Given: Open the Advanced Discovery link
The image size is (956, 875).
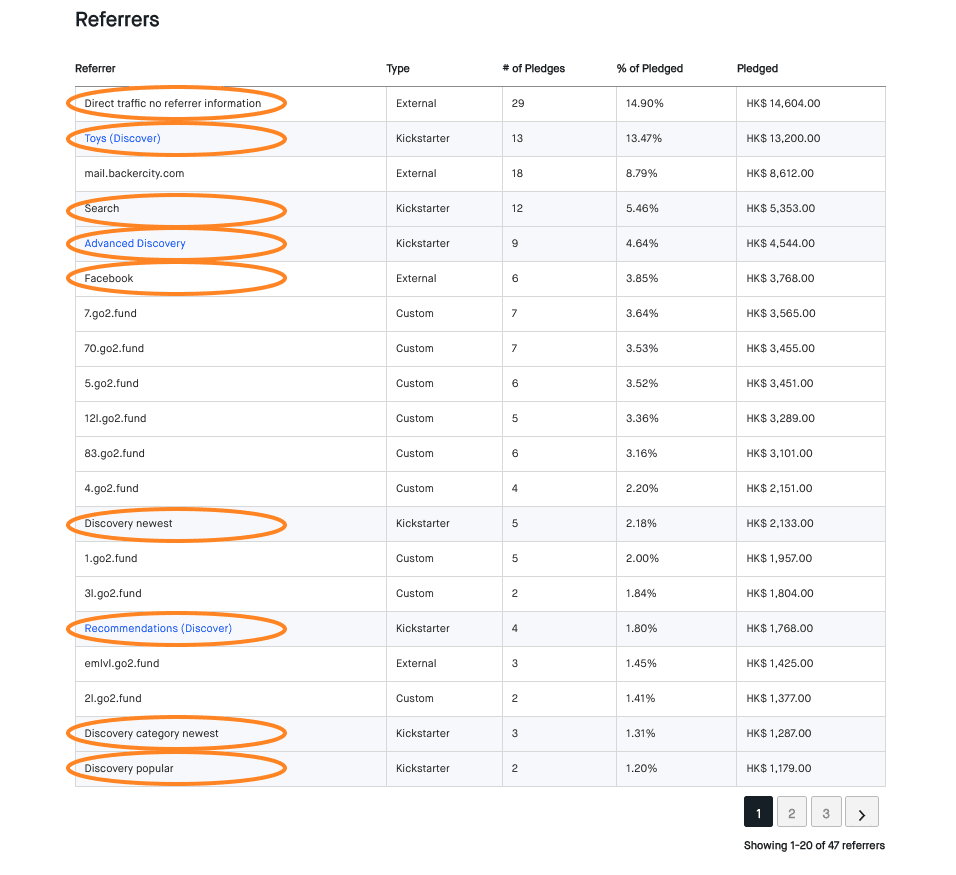Looking at the screenshot, I should click(x=134, y=243).
